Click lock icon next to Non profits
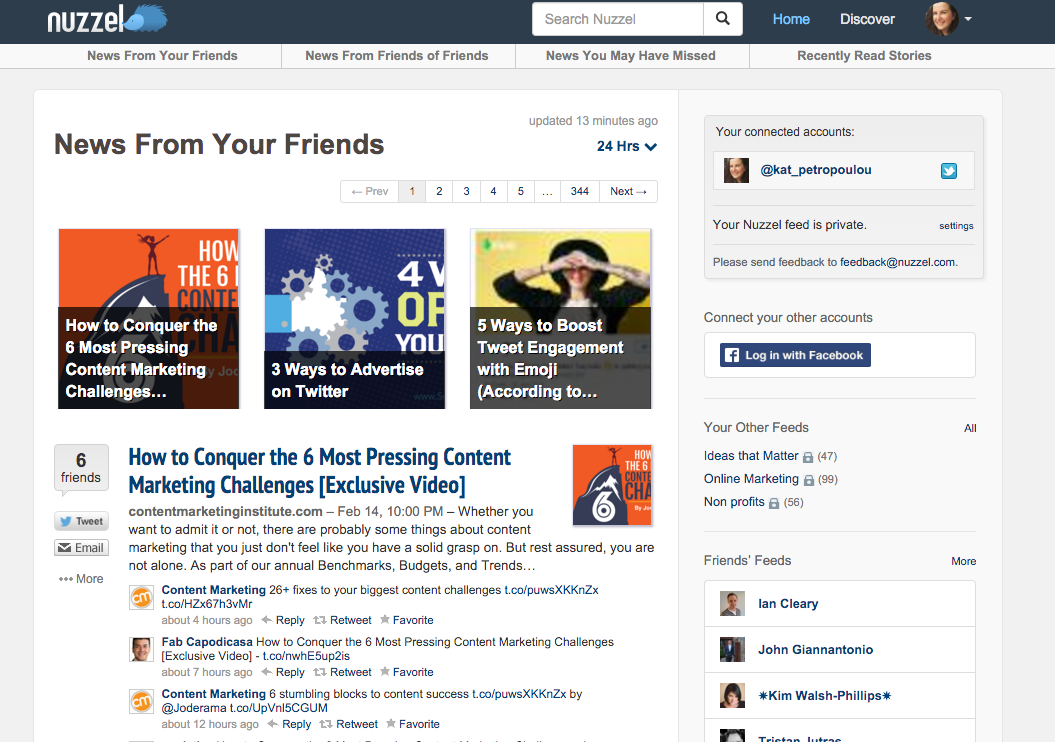The height and width of the screenshot is (742, 1055). [x=774, y=503]
